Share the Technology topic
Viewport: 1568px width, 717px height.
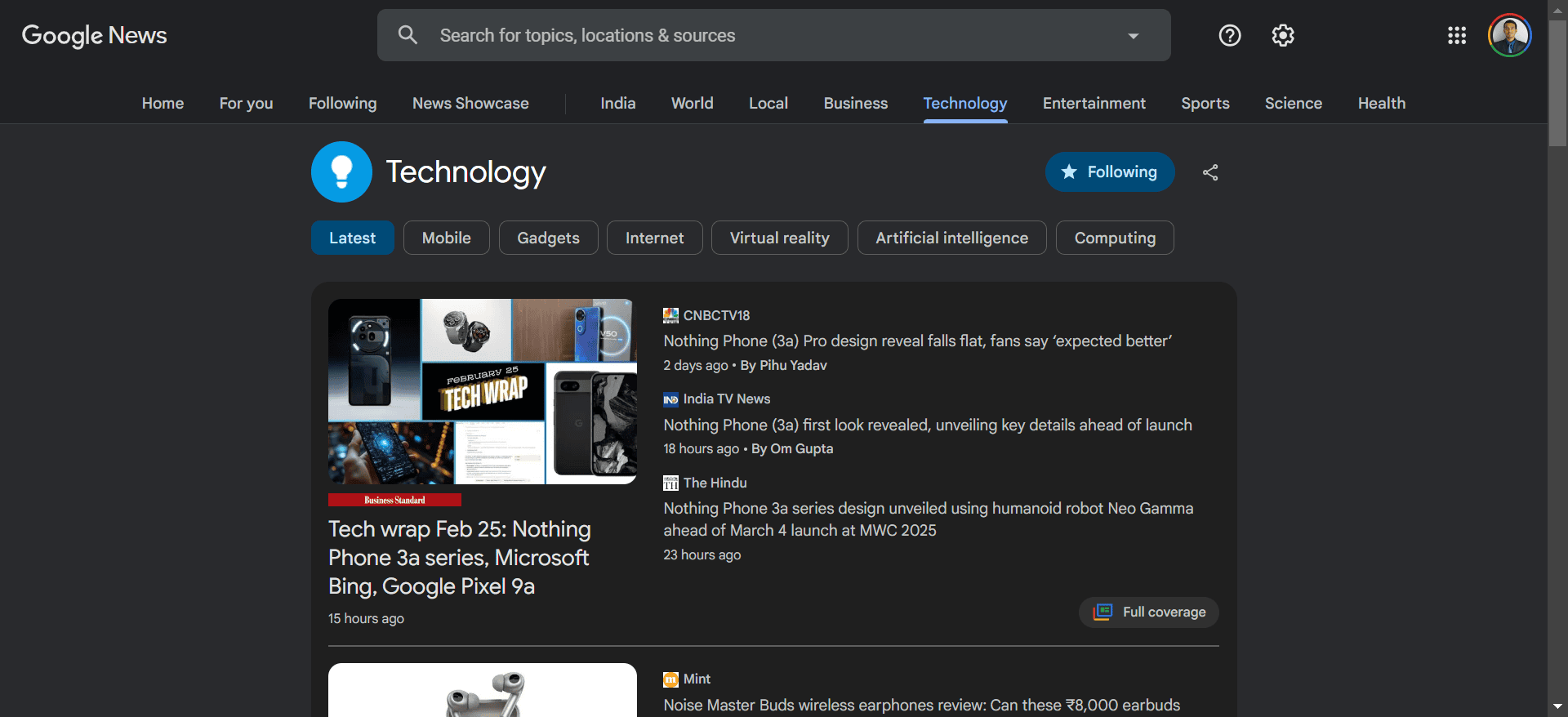(x=1209, y=172)
